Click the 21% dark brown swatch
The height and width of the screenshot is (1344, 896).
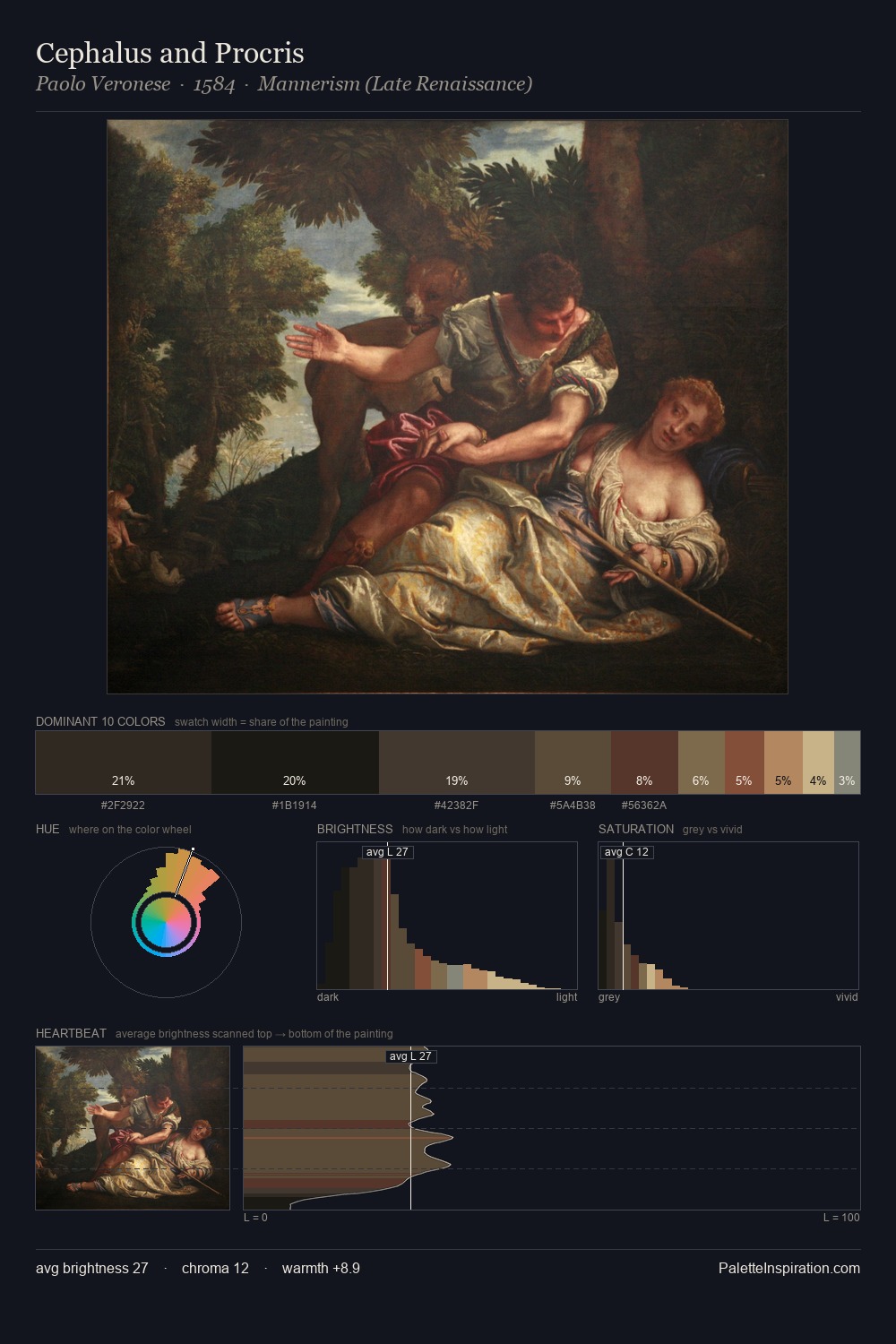point(124,762)
